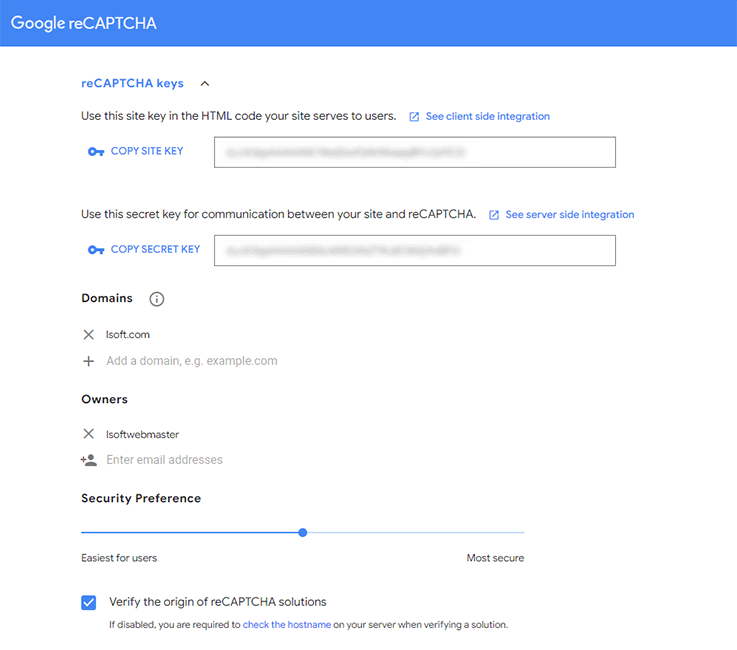The height and width of the screenshot is (650, 737).
Task: Click the key icon beside Copy Secret Key
Action: [96, 250]
